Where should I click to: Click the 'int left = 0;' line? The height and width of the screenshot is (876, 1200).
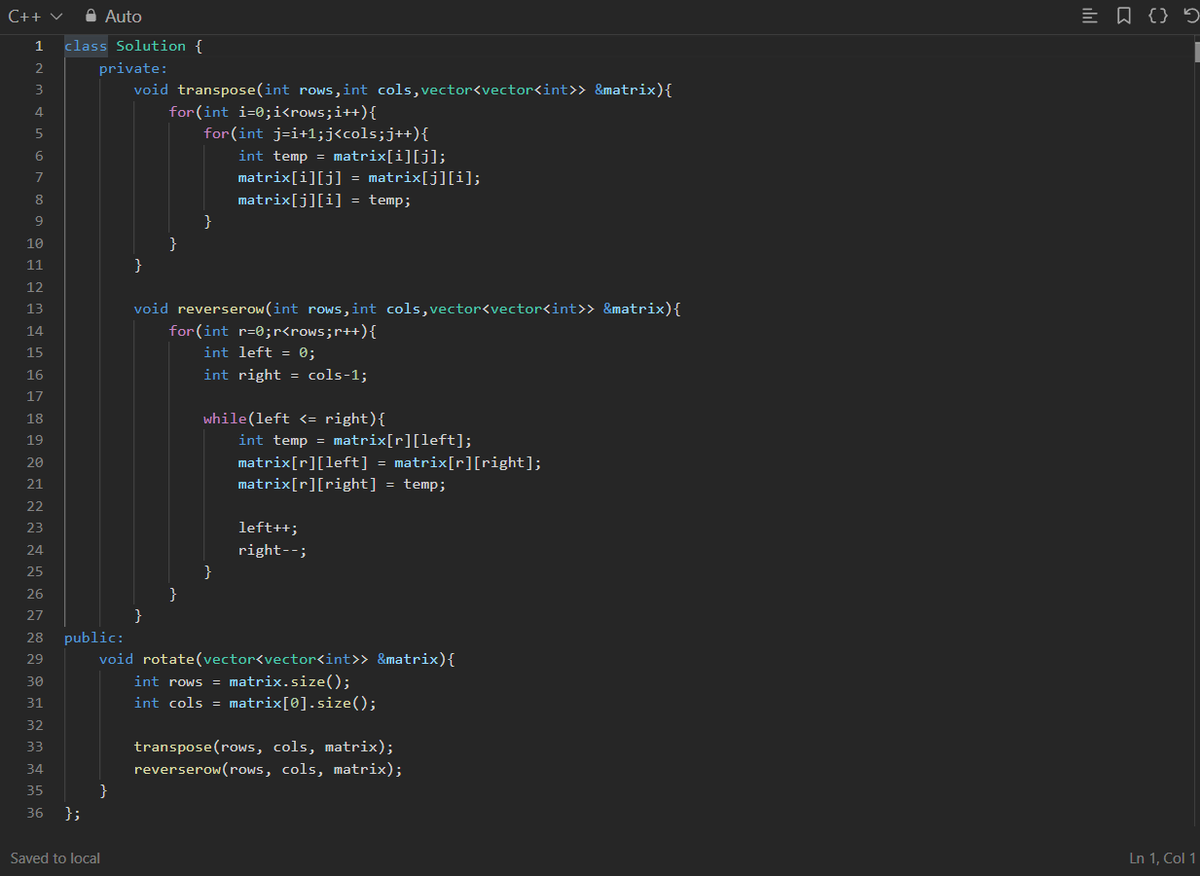click(x=259, y=352)
